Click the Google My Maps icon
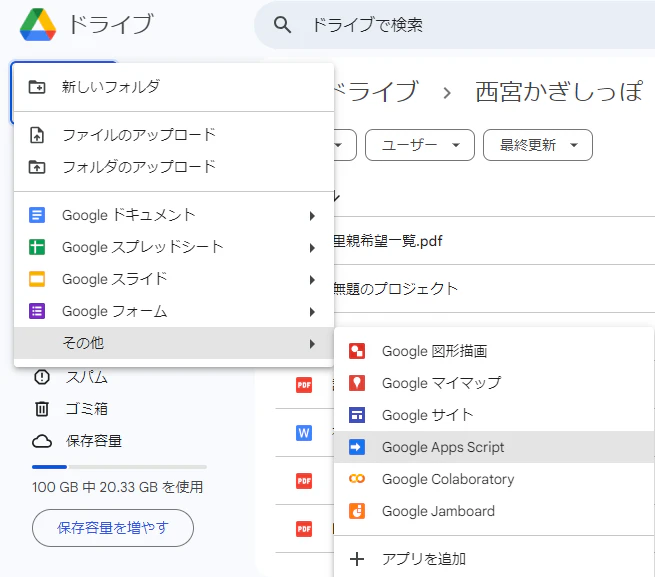This screenshot has width=655, height=577. point(357,383)
